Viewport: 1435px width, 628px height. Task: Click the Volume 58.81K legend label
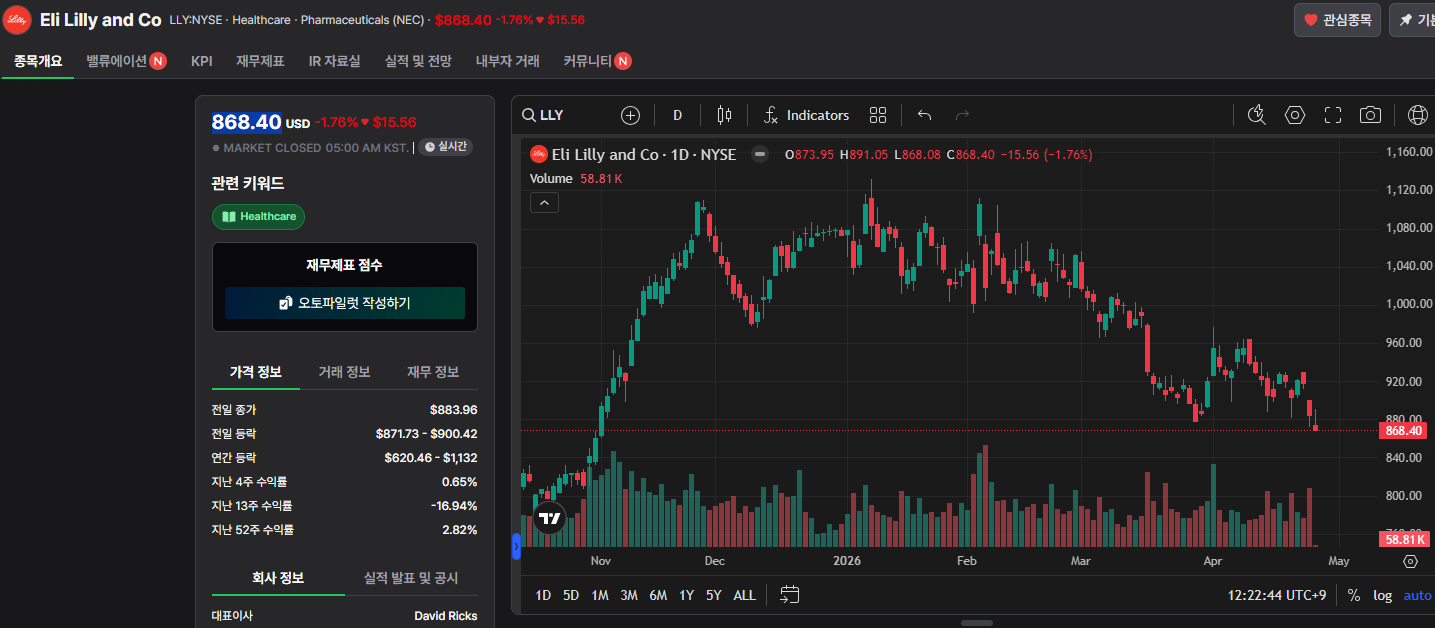(x=576, y=179)
